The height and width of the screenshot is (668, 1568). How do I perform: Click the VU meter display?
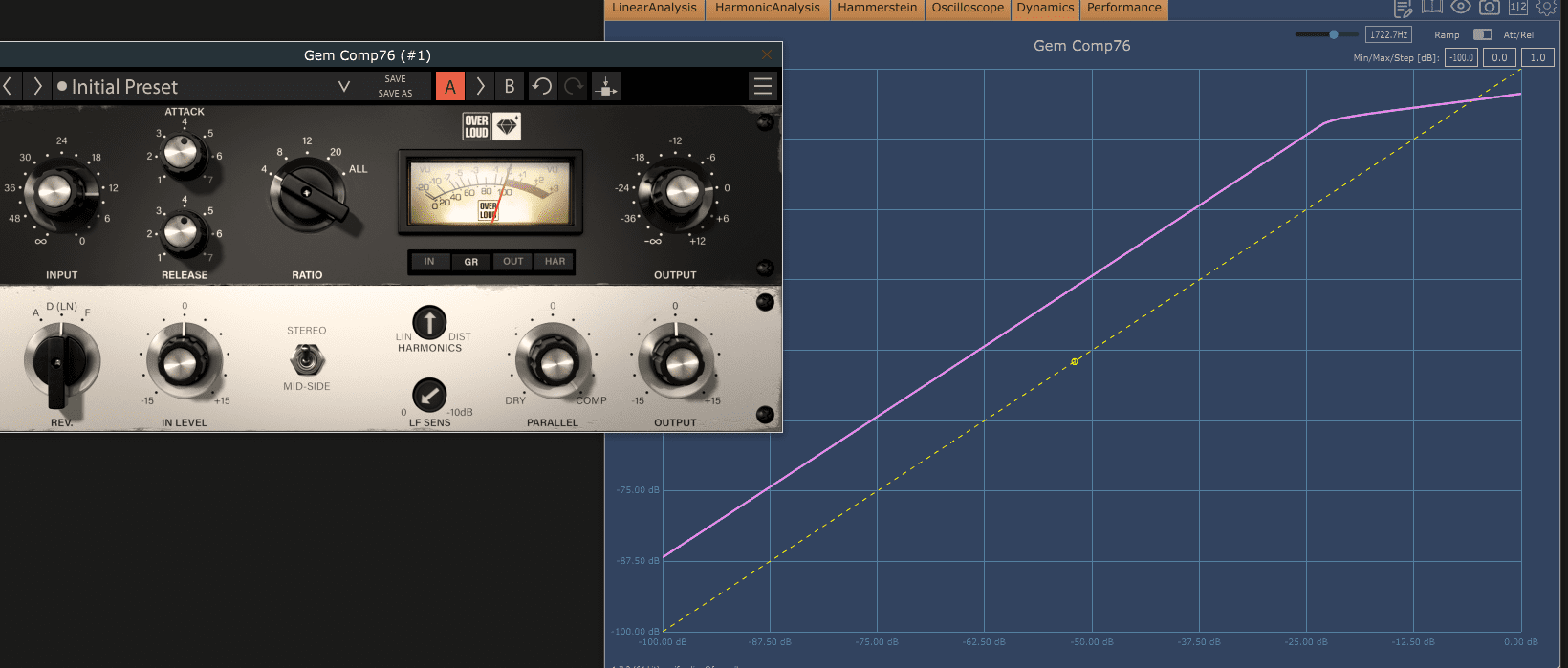[x=490, y=192]
